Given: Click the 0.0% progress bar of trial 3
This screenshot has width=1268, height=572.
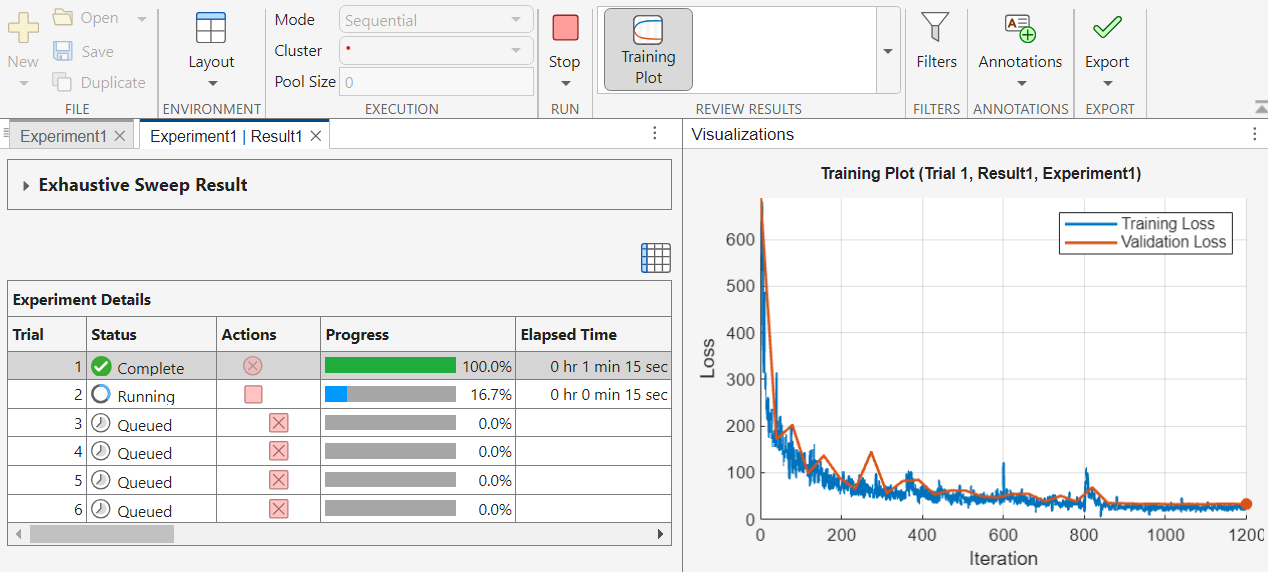Looking at the screenshot, I should tap(390, 423).
